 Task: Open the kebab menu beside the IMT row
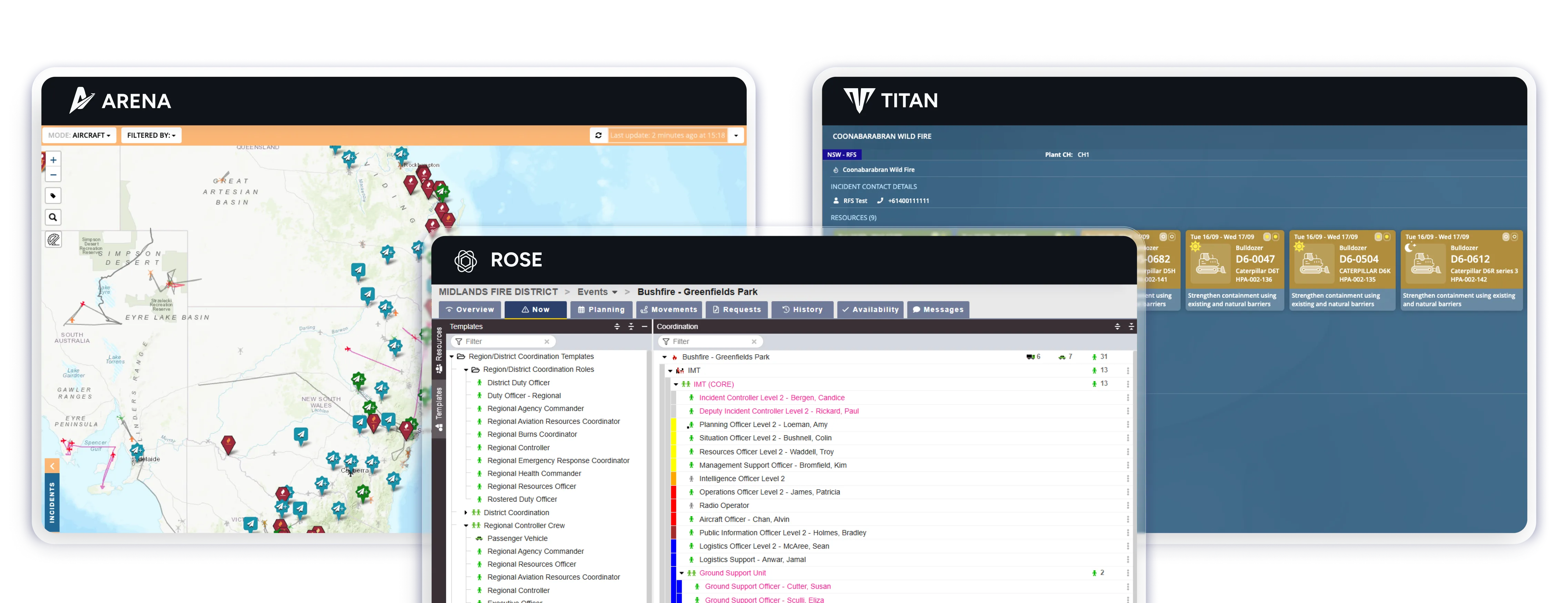(x=1128, y=370)
